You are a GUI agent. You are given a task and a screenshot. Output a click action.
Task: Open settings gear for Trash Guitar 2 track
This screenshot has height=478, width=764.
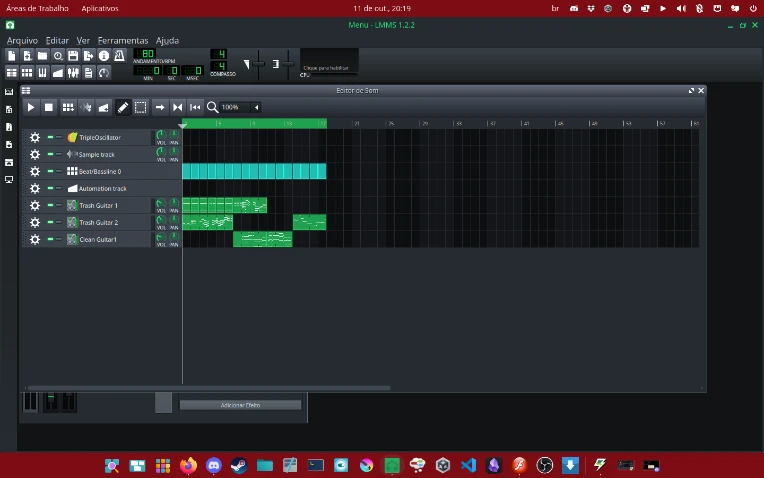click(x=35, y=222)
